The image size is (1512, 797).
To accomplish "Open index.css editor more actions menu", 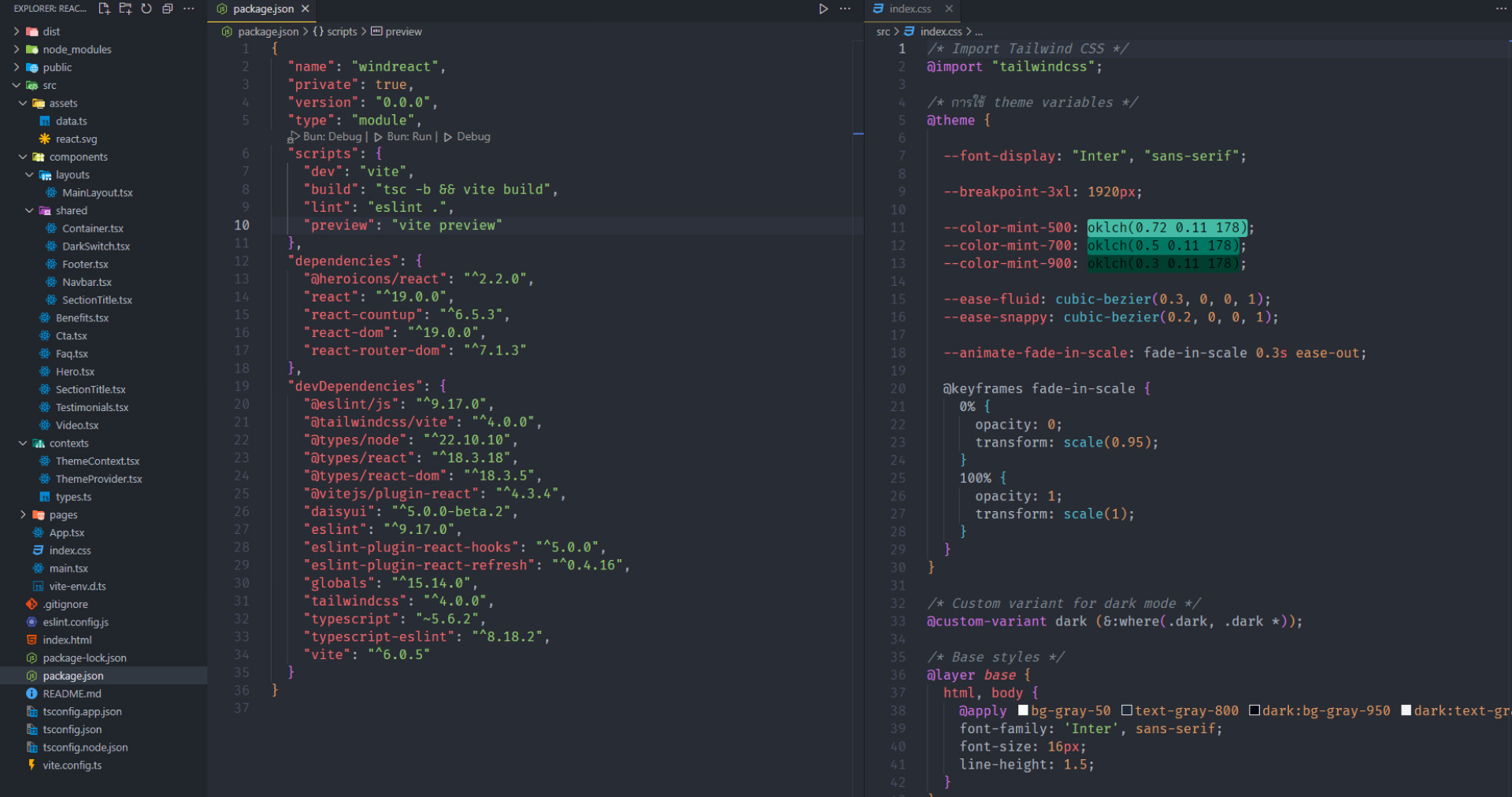I will point(1501,9).
